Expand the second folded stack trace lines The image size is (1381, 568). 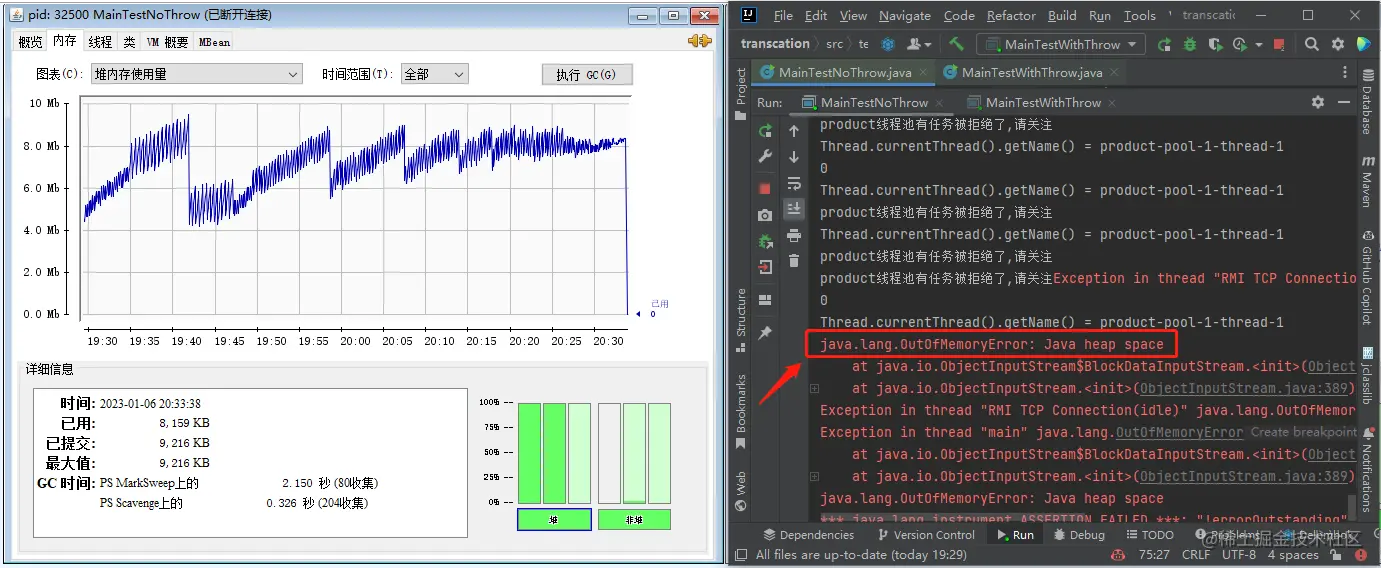point(814,476)
